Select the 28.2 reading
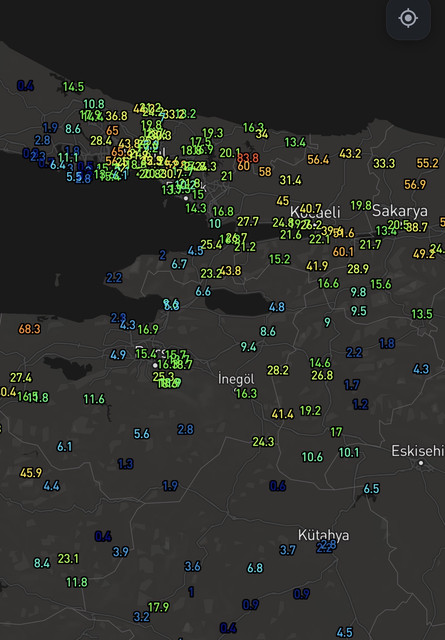Image resolution: width=445 pixels, height=640 pixels. (278, 371)
